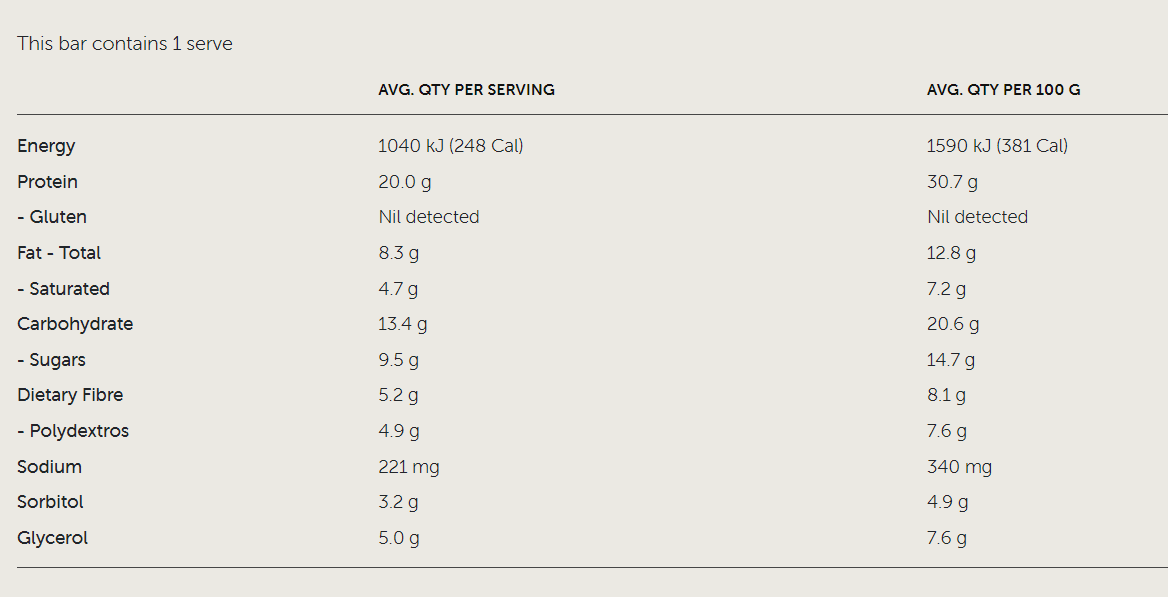Click the Sodium 221 mg value

(x=408, y=467)
